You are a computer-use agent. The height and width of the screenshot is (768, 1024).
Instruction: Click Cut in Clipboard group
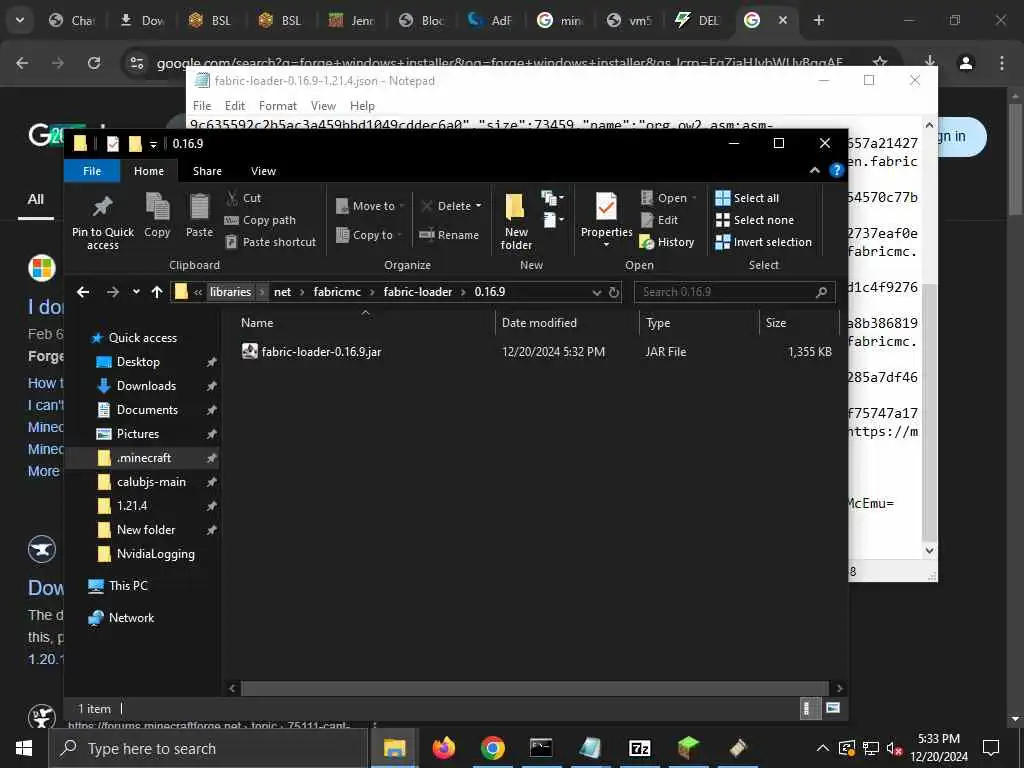tap(243, 198)
